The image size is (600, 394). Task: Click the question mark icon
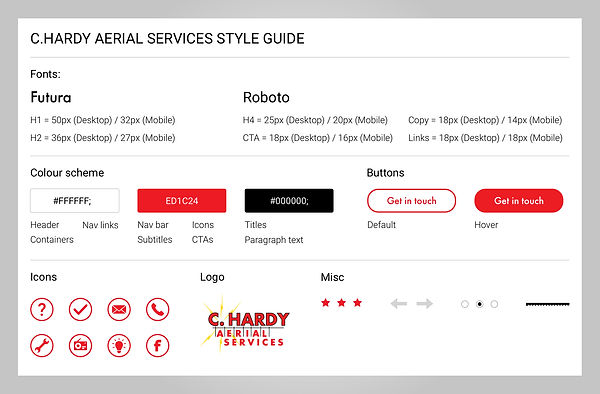click(x=42, y=309)
